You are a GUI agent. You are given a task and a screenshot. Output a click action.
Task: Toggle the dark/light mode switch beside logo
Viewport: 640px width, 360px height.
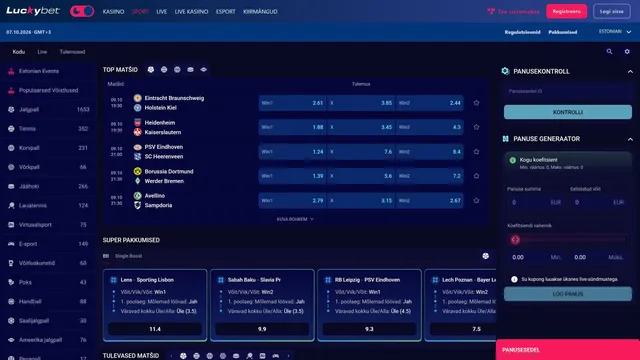[x=82, y=11]
